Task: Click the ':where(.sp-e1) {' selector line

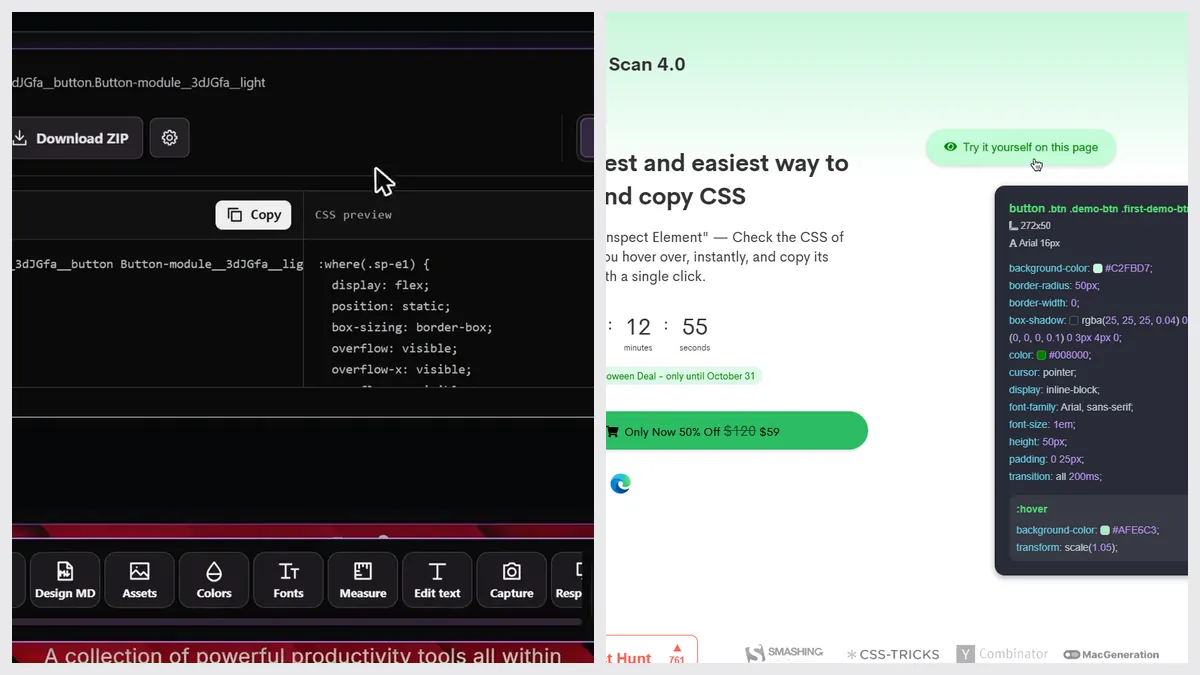Action: click(x=374, y=265)
